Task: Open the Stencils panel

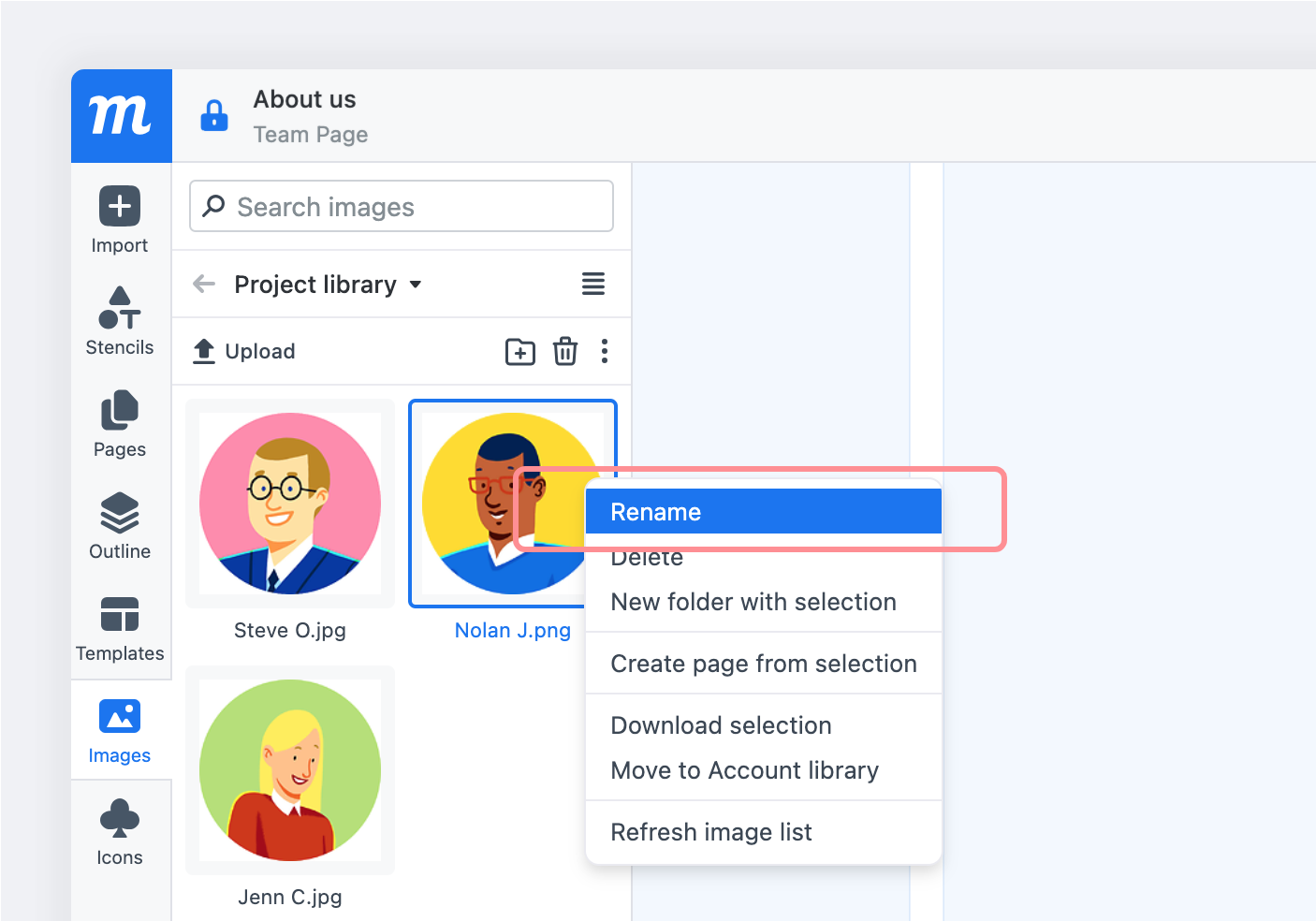Action: click(120, 321)
